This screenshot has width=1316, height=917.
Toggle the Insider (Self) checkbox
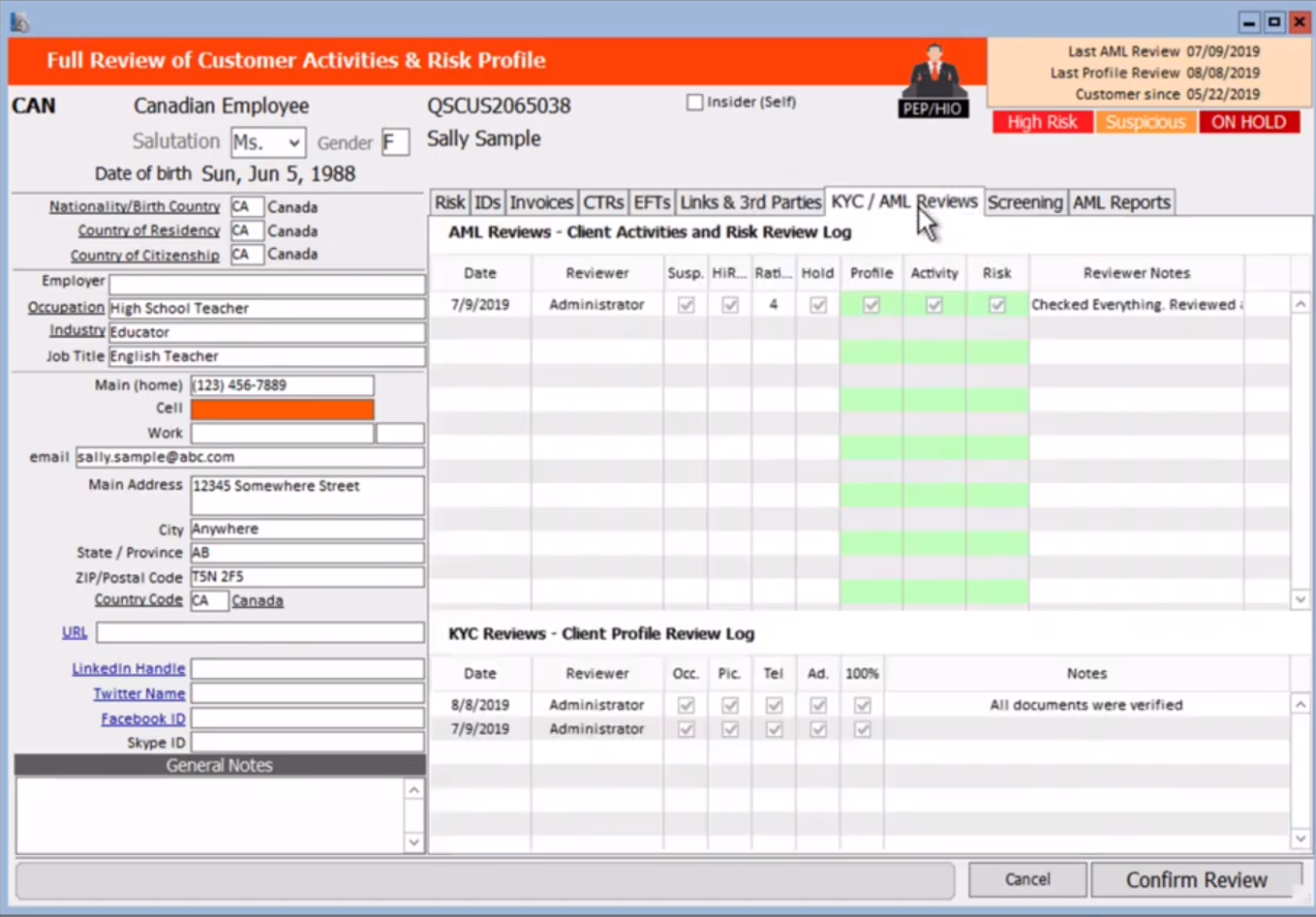coord(694,102)
